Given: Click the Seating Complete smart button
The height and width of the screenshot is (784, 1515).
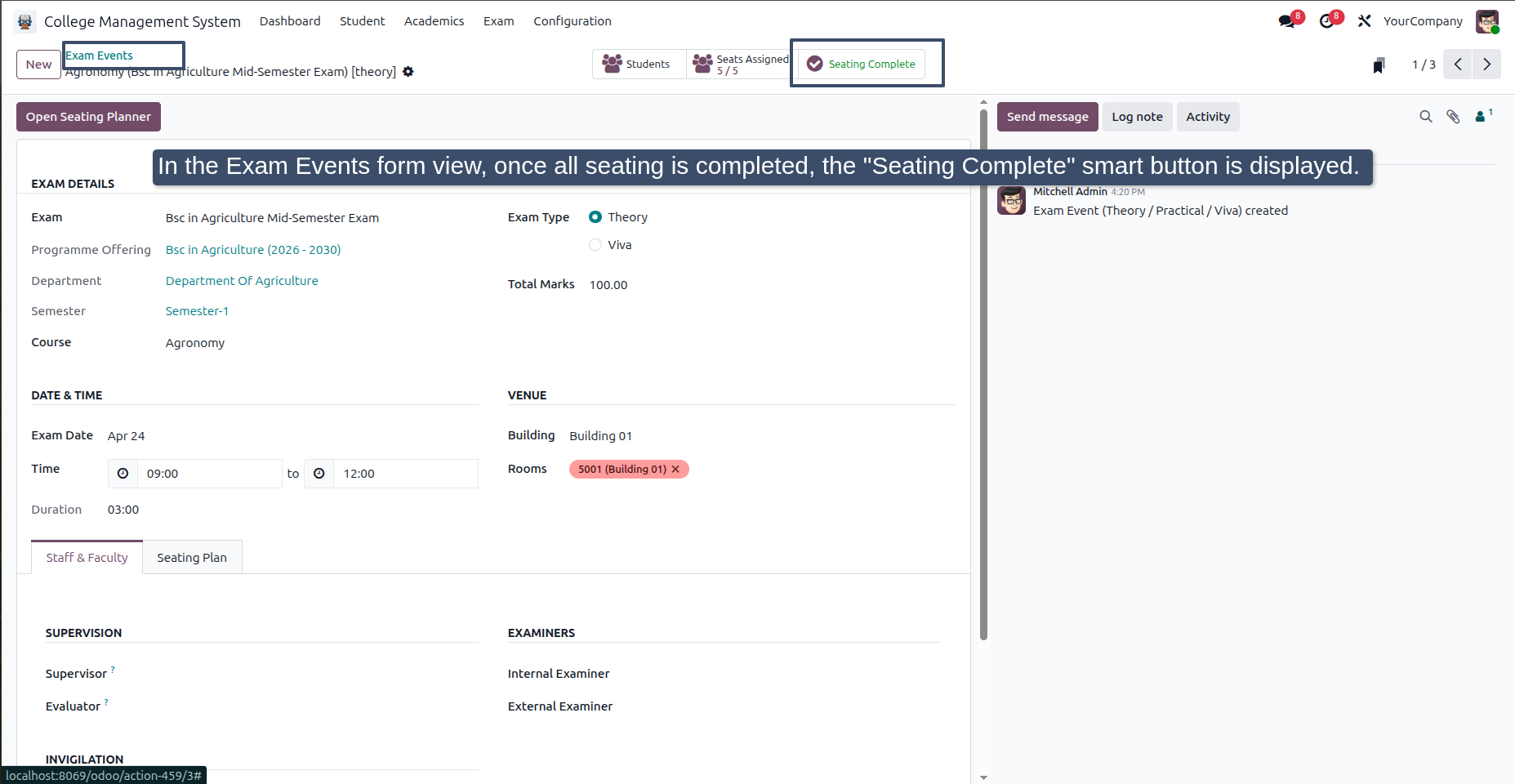Looking at the screenshot, I should pyautogui.click(x=862, y=64).
